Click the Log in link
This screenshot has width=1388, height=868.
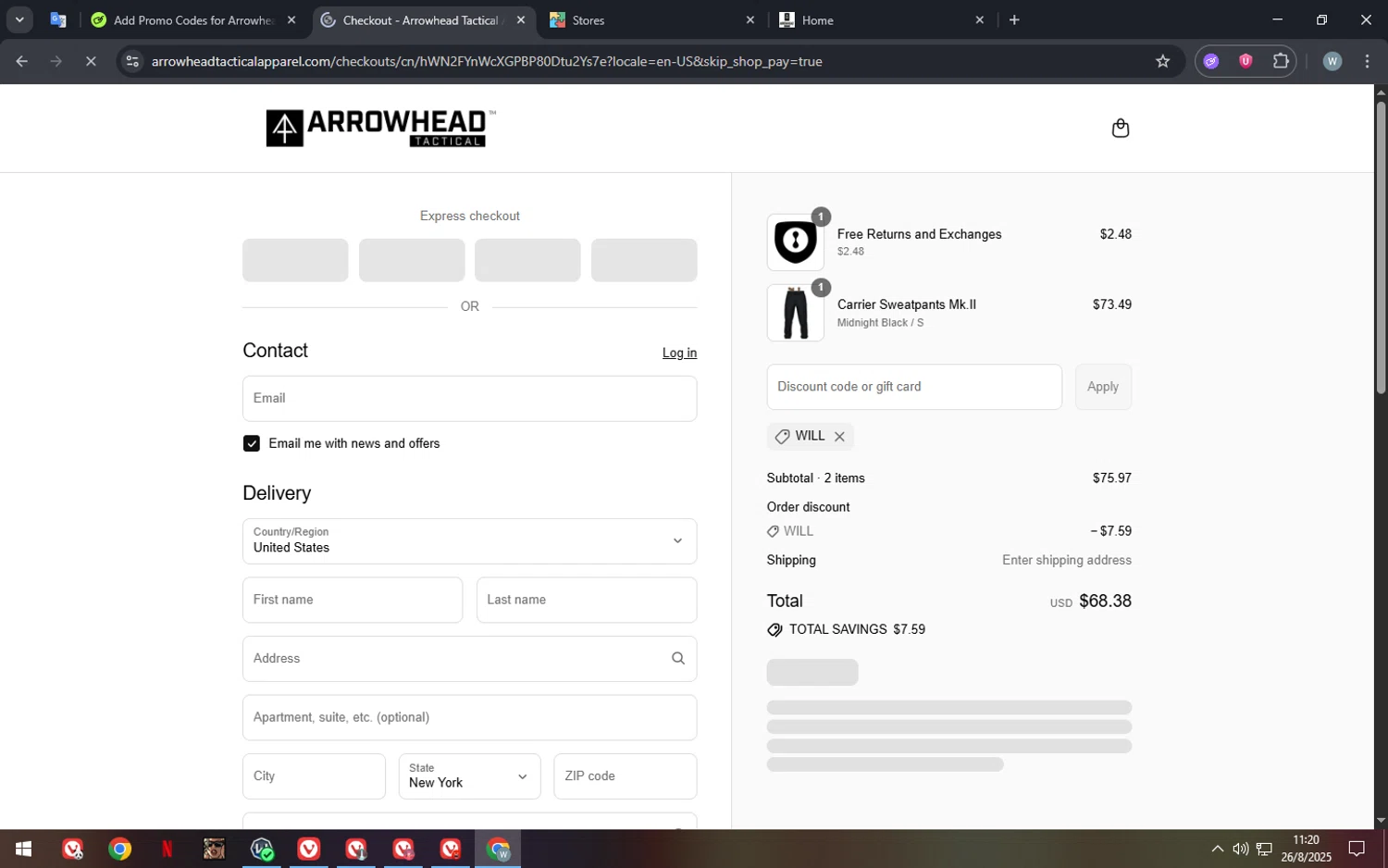coord(679,353)
